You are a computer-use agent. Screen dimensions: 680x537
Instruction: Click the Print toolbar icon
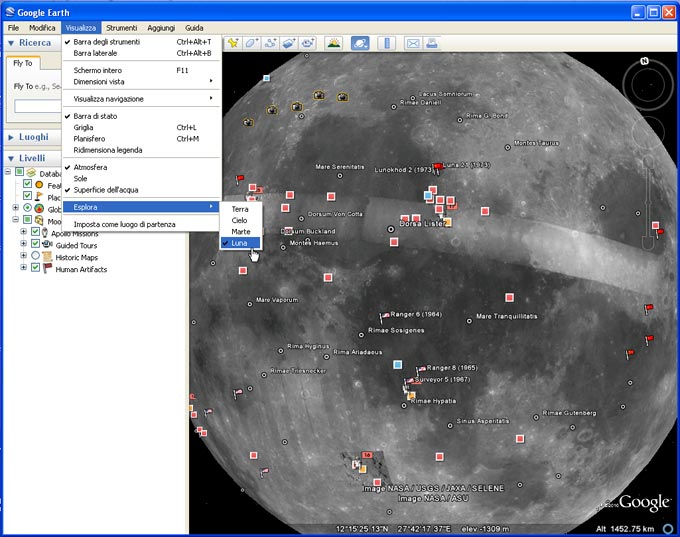432,43
